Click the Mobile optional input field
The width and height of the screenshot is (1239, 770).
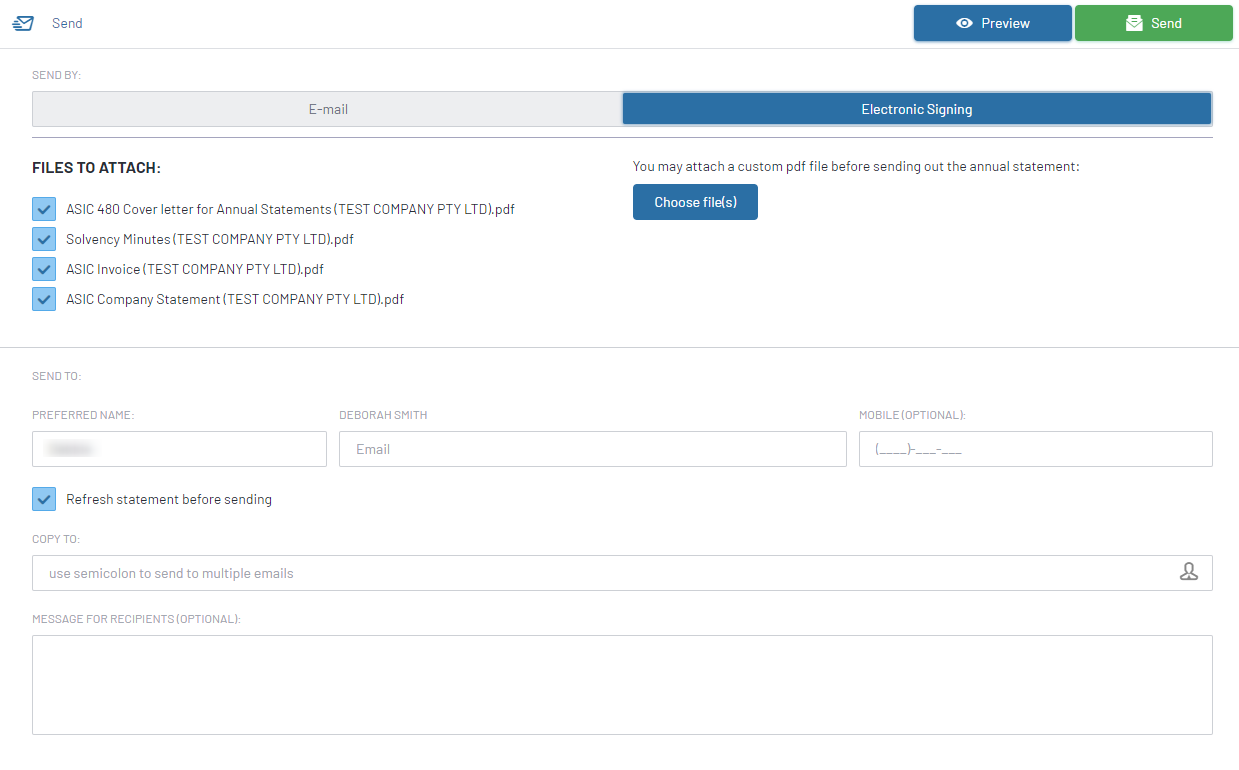1035,448
